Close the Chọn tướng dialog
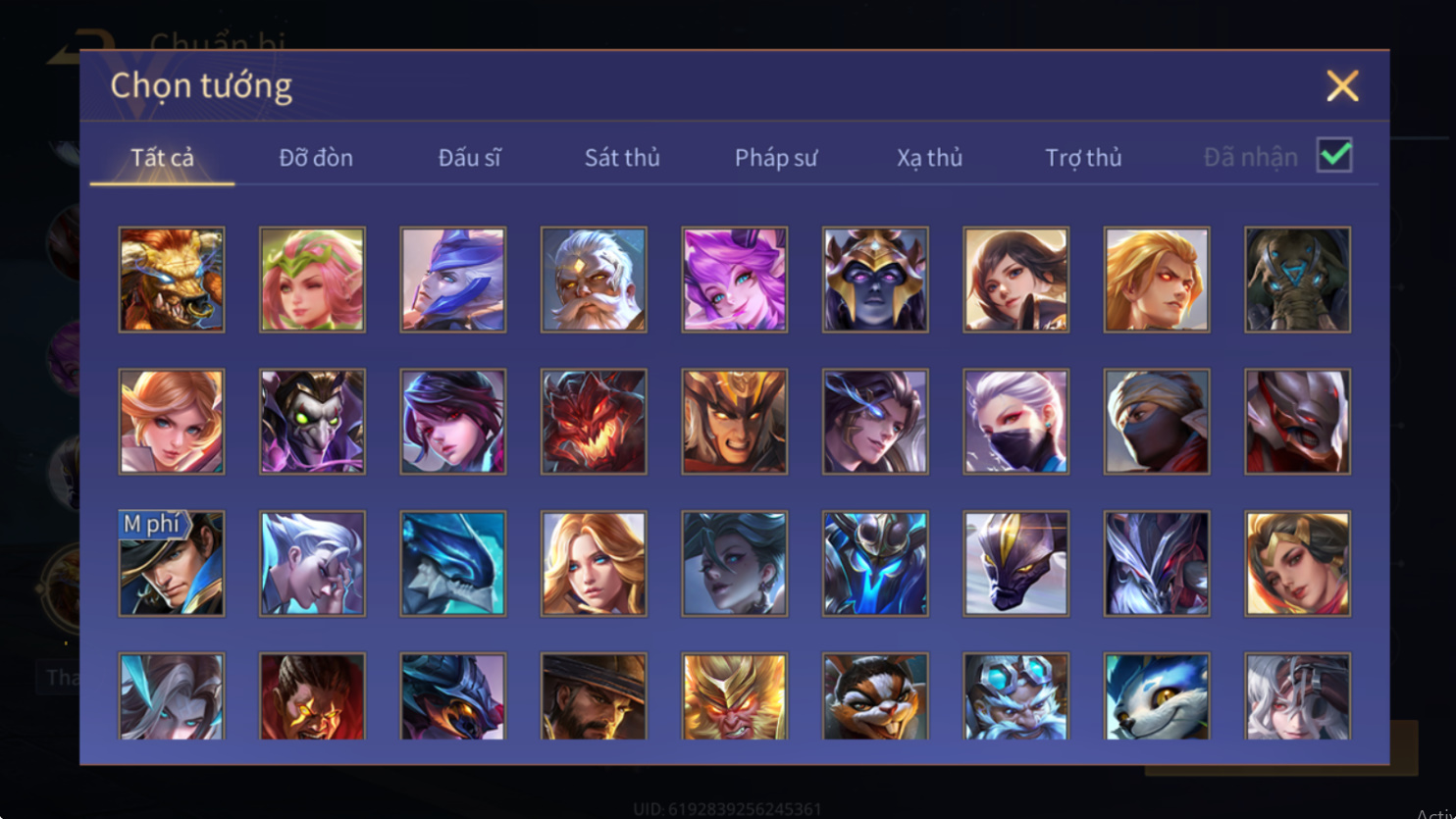 (x=1342, y=86)
